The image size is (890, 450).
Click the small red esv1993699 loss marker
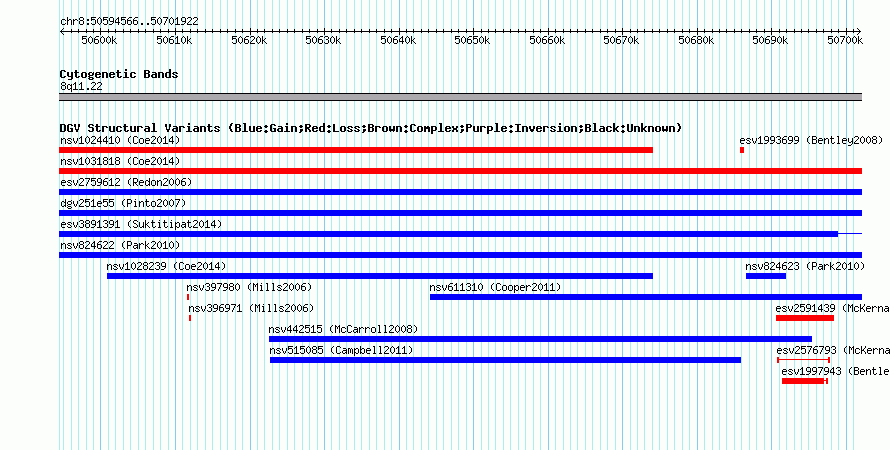(742, 150)
